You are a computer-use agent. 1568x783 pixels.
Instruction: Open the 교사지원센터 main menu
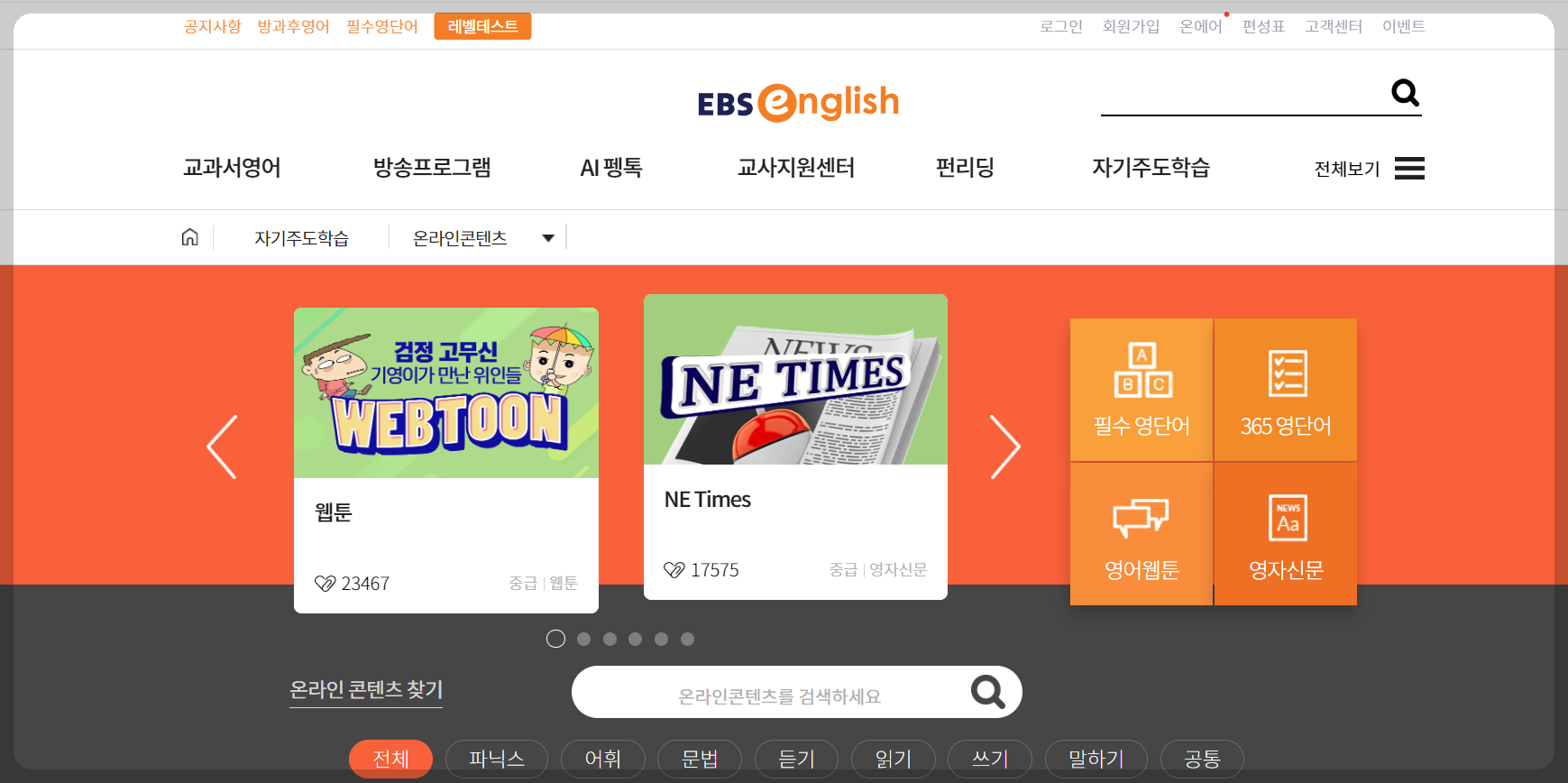click(x=796, y=168)
